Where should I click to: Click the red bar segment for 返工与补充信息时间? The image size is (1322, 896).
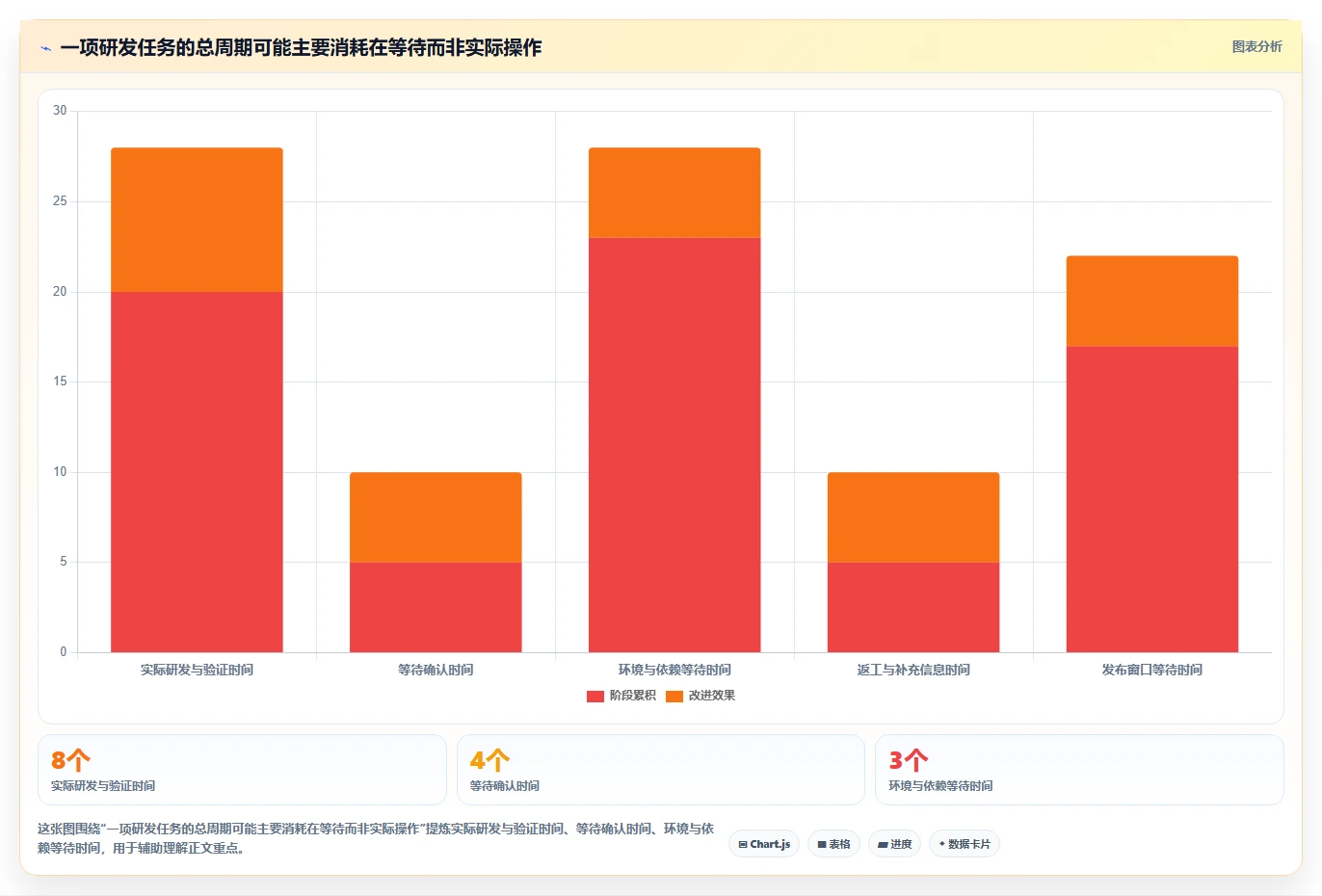[913, 607]
